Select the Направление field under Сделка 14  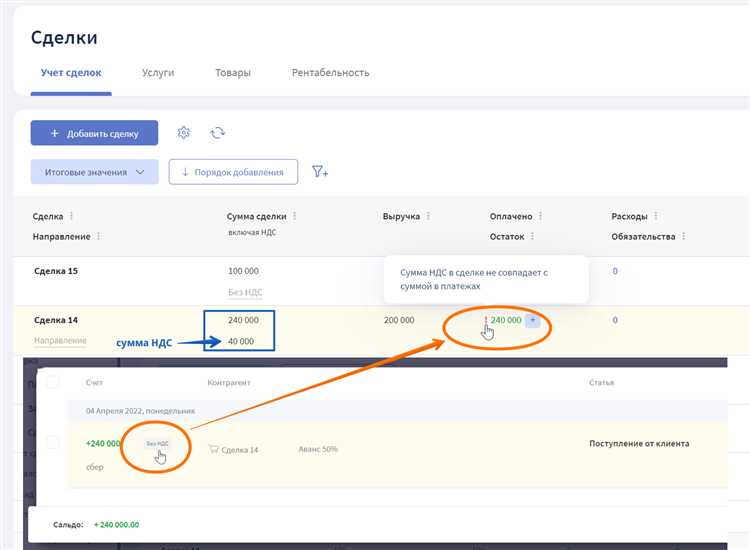click(x=60, y=341)
